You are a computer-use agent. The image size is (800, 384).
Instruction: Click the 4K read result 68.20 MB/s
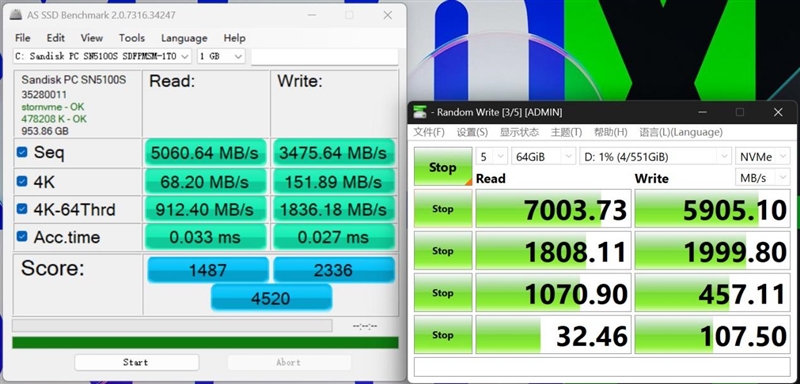(205, 182)
